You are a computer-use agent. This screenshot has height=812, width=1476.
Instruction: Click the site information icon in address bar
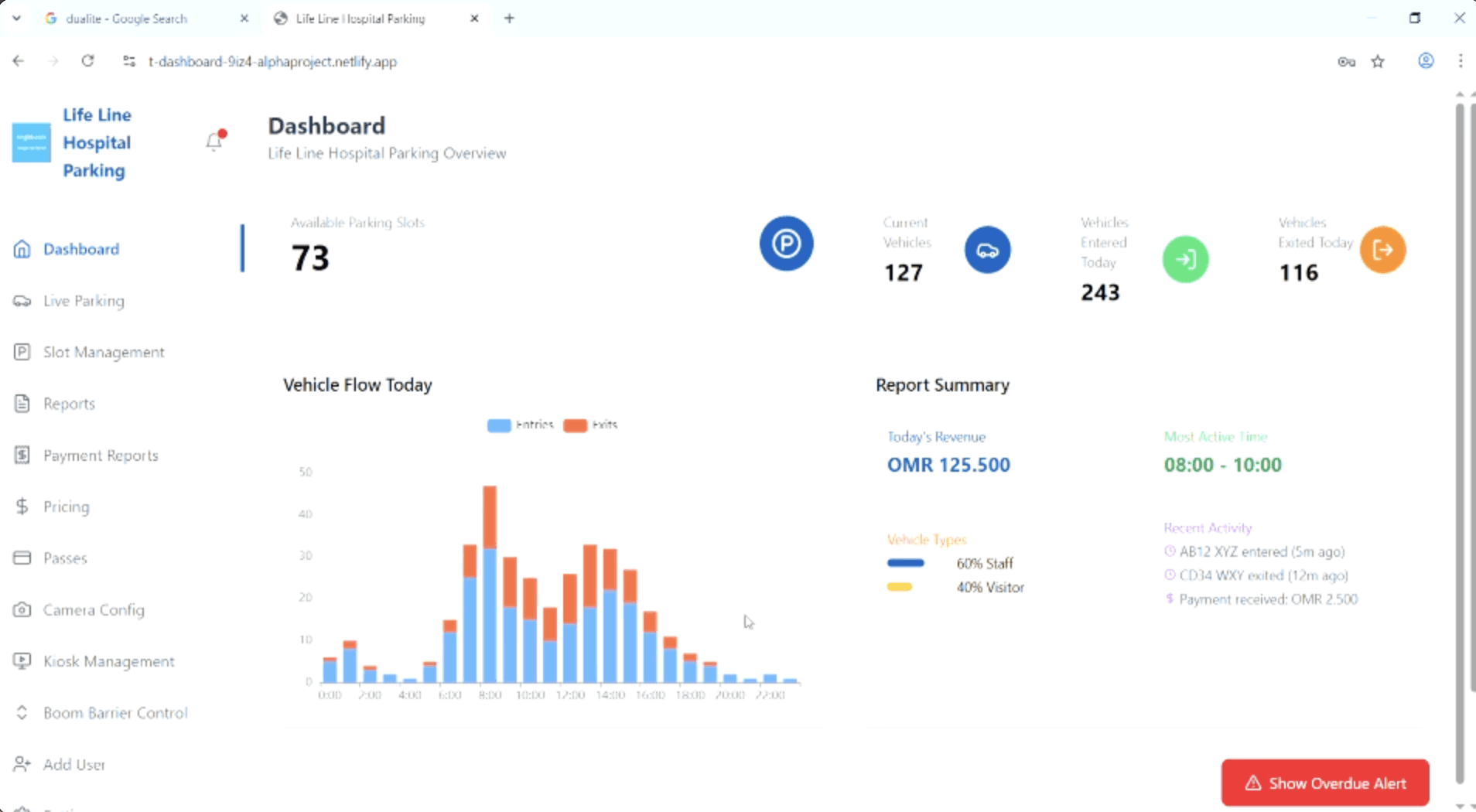(129, 61)
